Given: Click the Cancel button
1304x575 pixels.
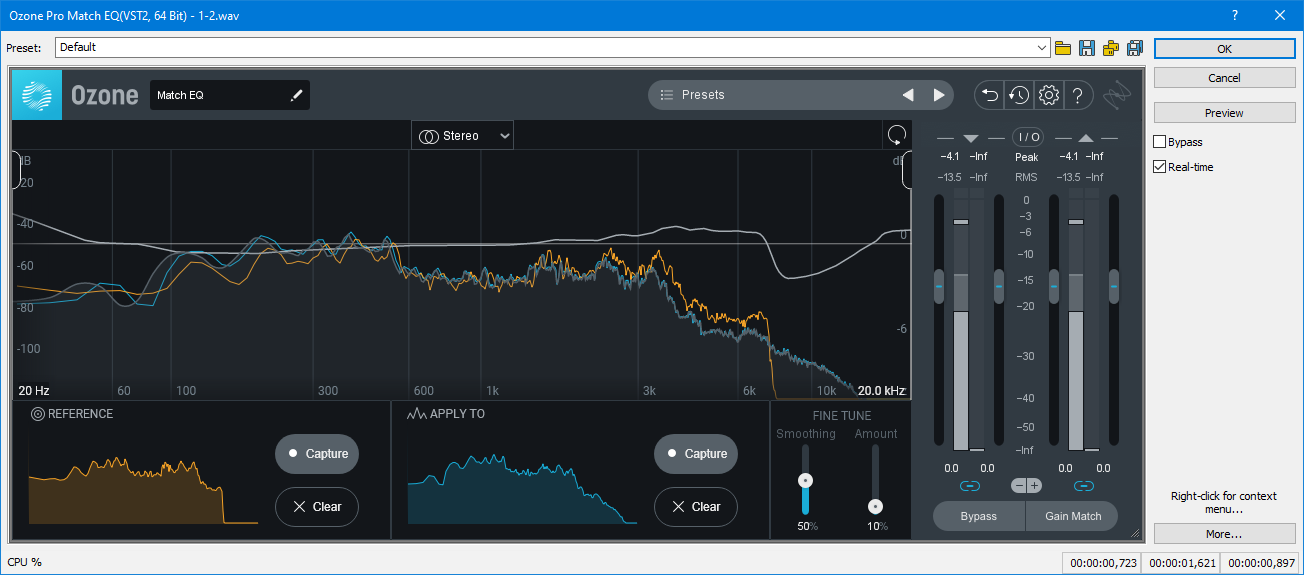Looking at the screenshot, I should [1224, 78].
